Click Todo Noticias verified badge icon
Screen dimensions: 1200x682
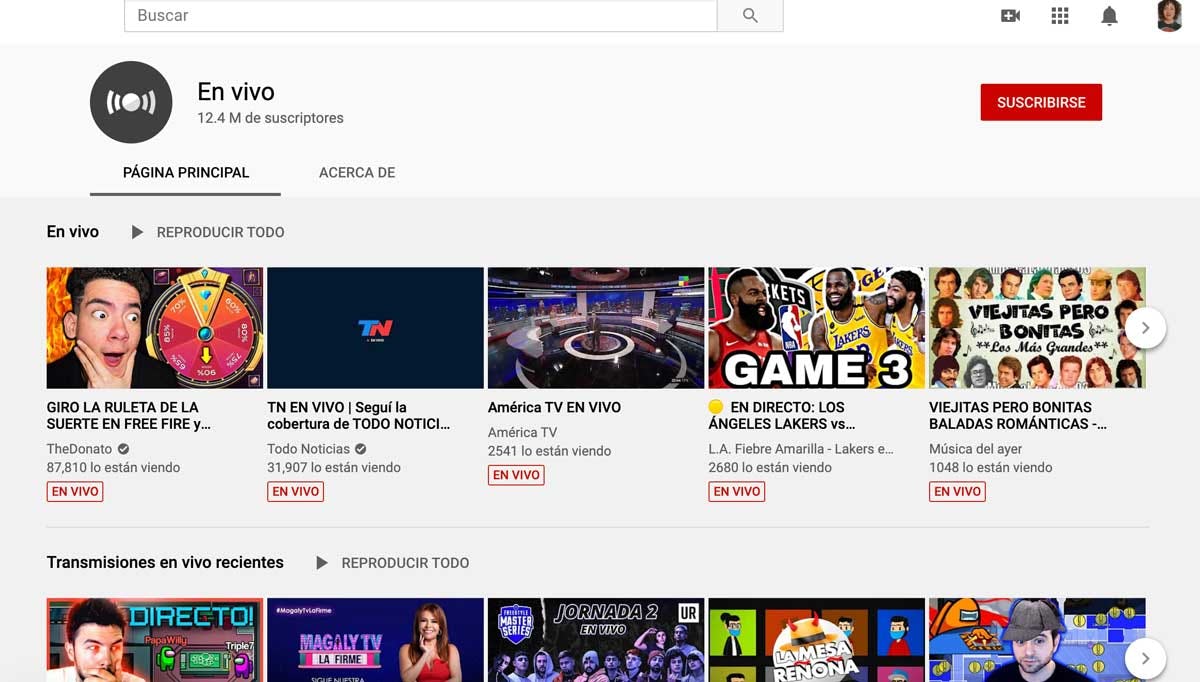pos(361,449)
